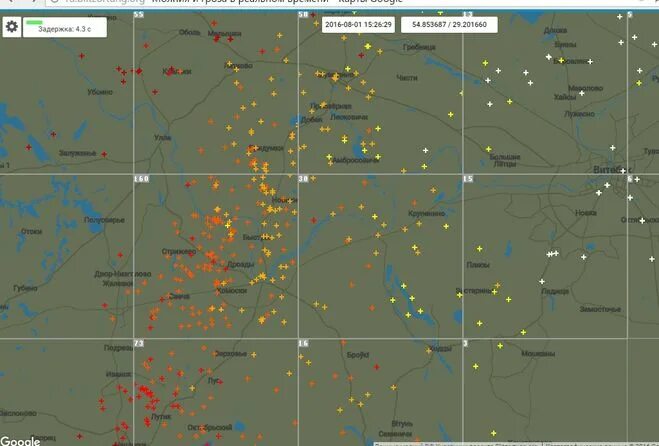Click the Части village label
The image size is (659, 446).
(407, 78)
